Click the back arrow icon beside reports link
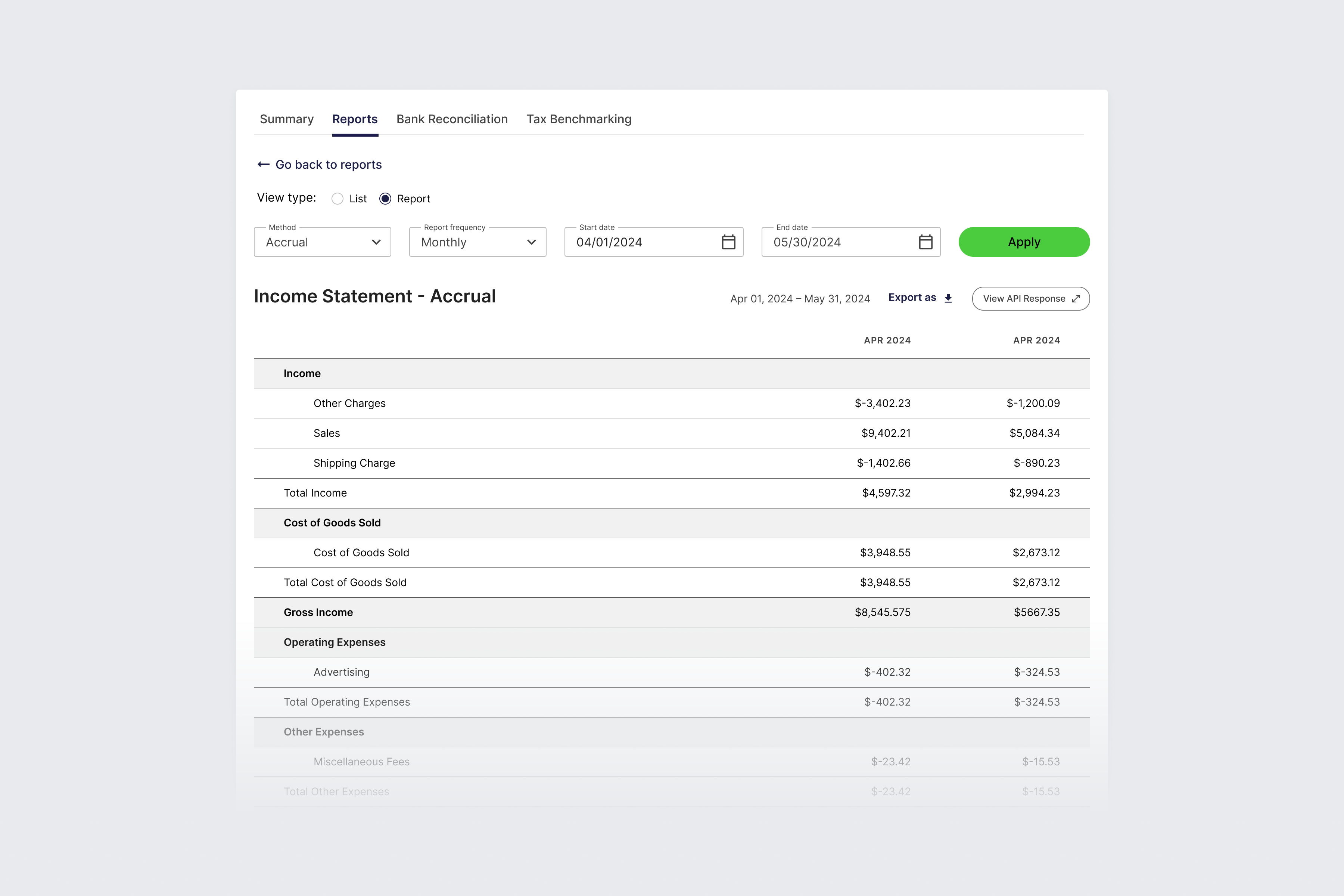 (x=263, y=165)
